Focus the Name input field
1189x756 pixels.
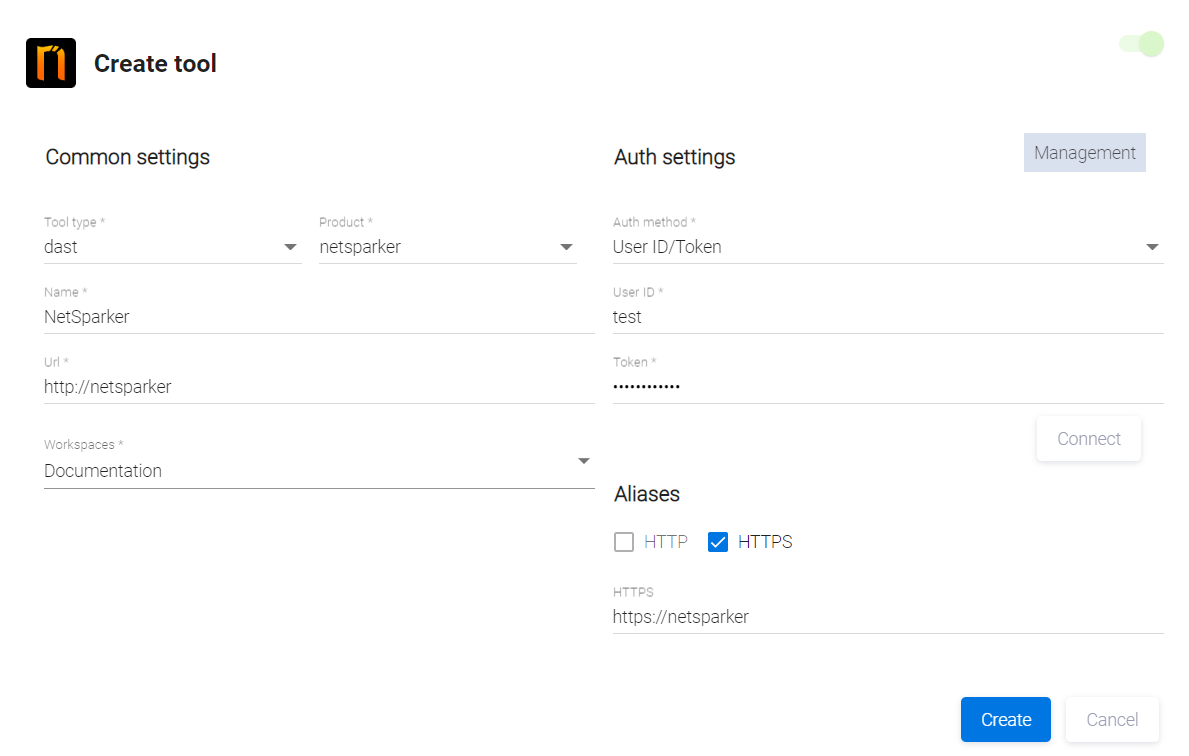[318, 317]
